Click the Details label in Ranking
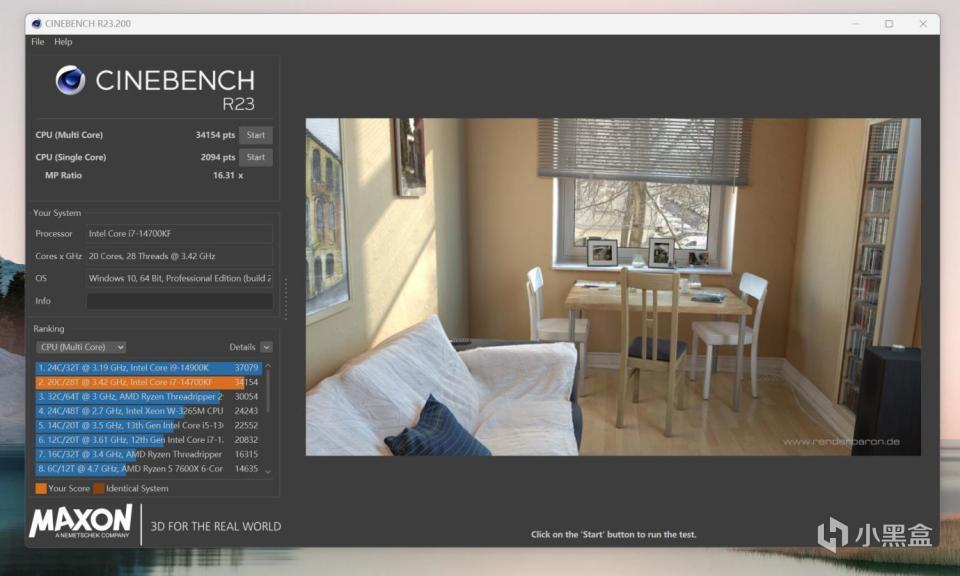 [x=242, y=347]
